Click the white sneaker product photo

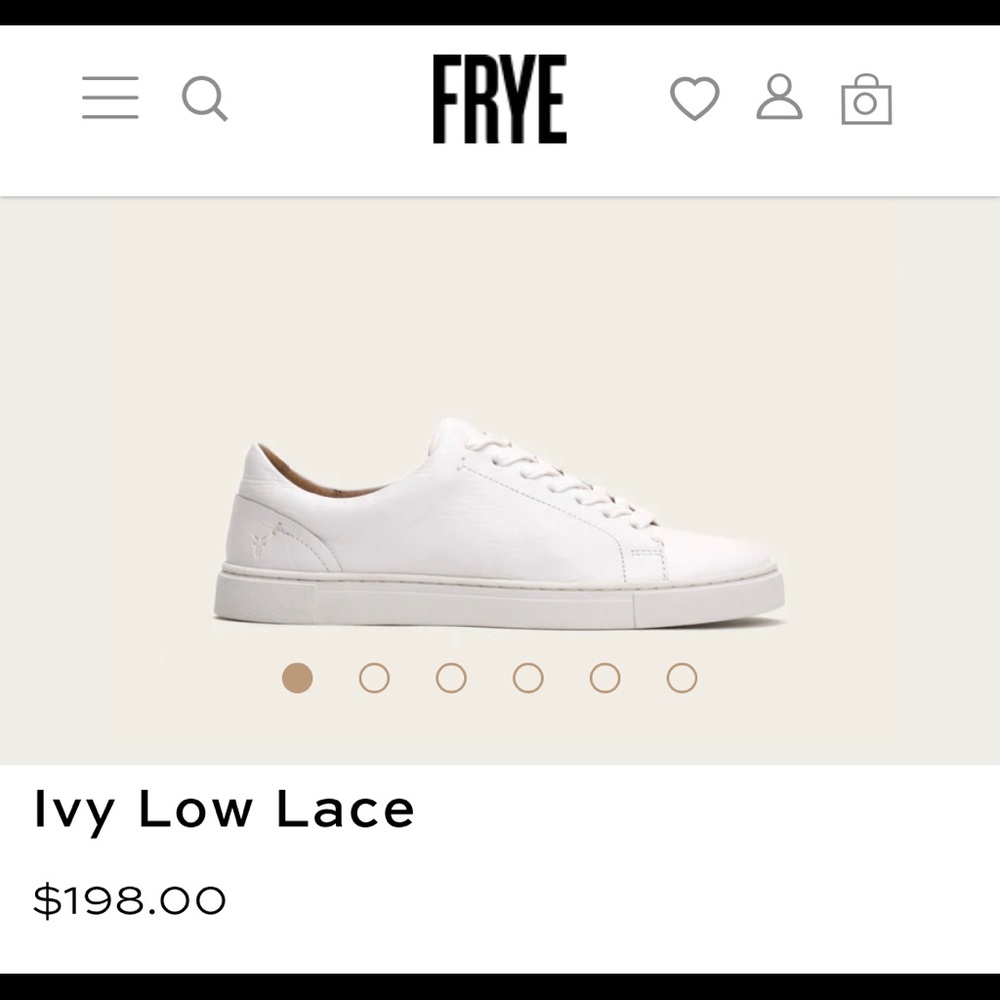point(500,520)
